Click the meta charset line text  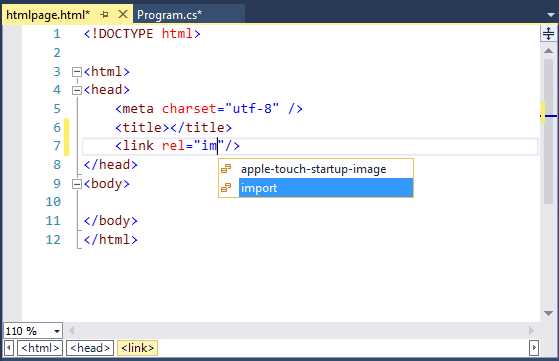pos(209,108)
